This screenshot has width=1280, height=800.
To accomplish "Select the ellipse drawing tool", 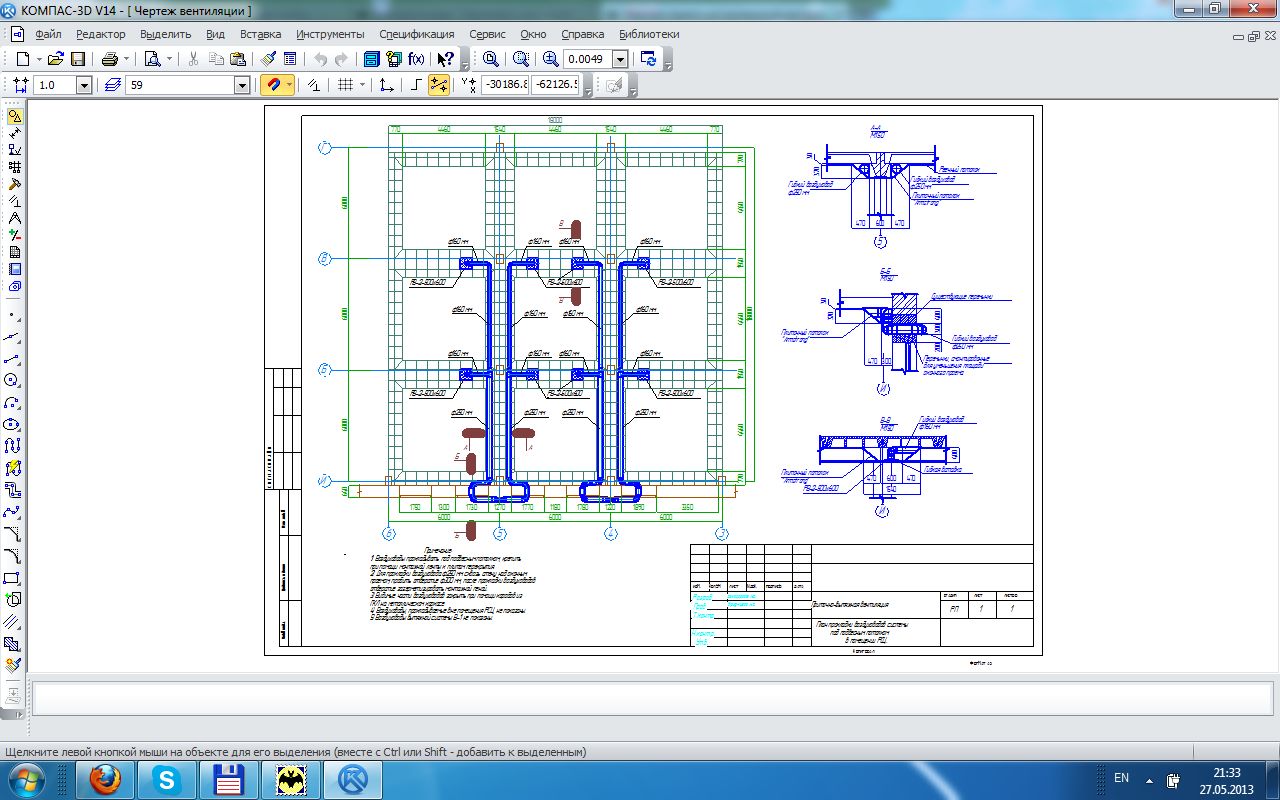I will coord(13,424).
